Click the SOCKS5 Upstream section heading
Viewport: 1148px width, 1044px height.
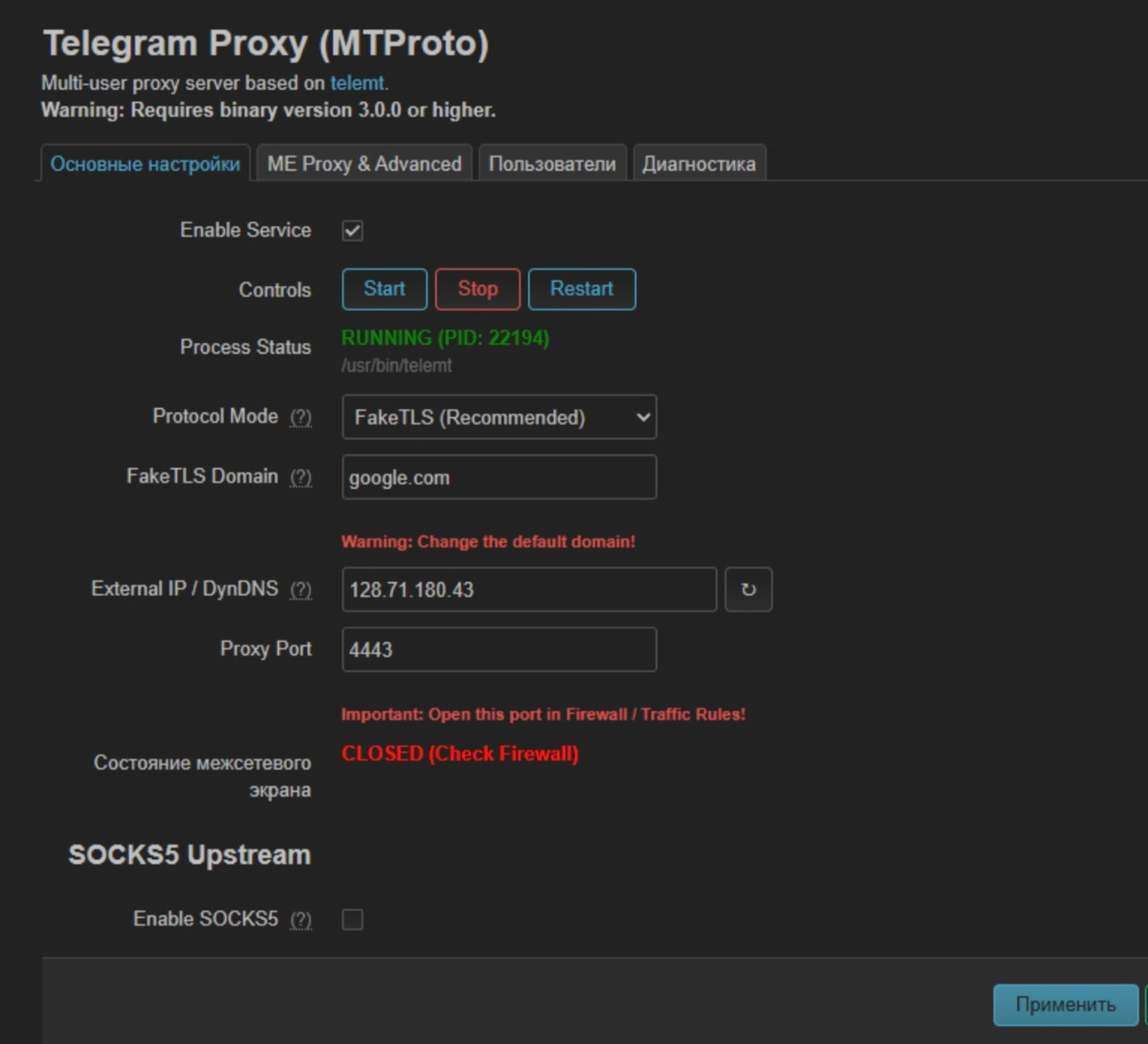[x=190, y=855]
